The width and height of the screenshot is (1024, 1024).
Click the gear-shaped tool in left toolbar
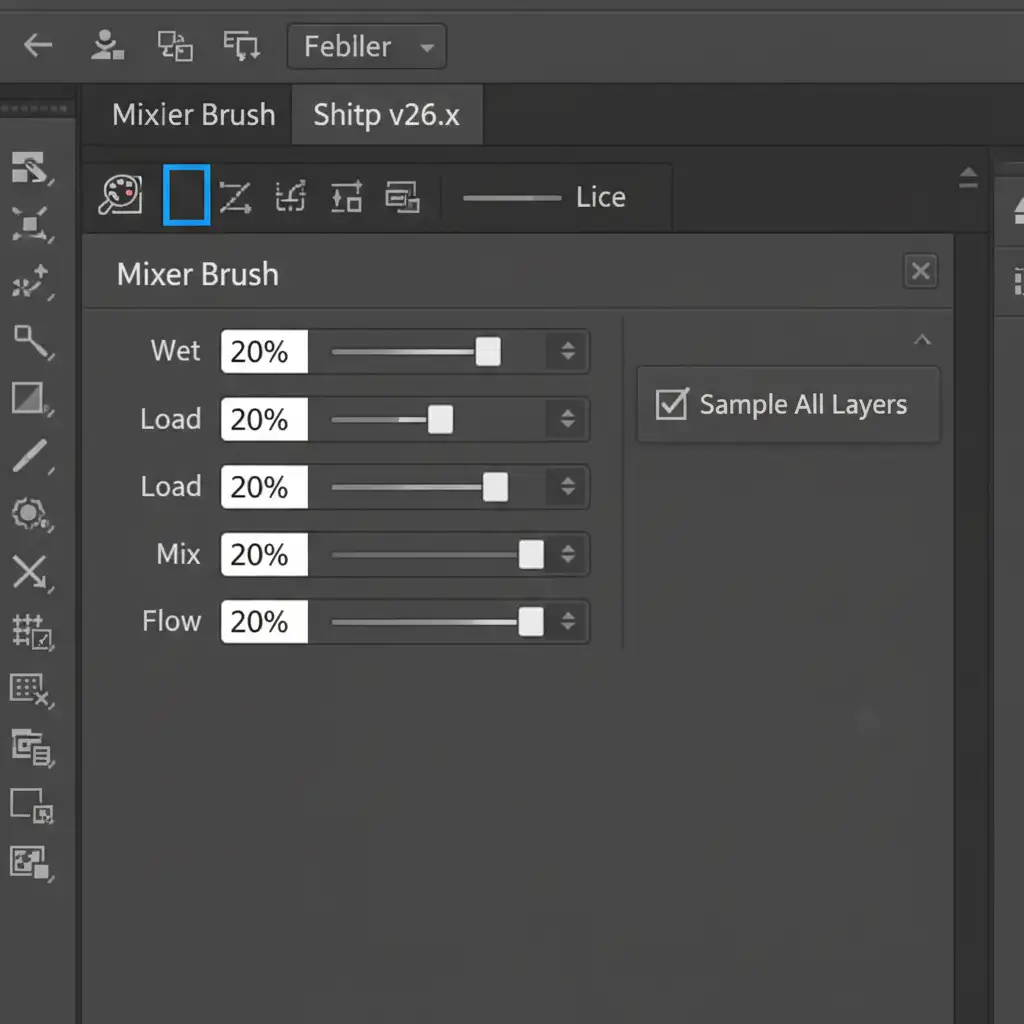30,515
